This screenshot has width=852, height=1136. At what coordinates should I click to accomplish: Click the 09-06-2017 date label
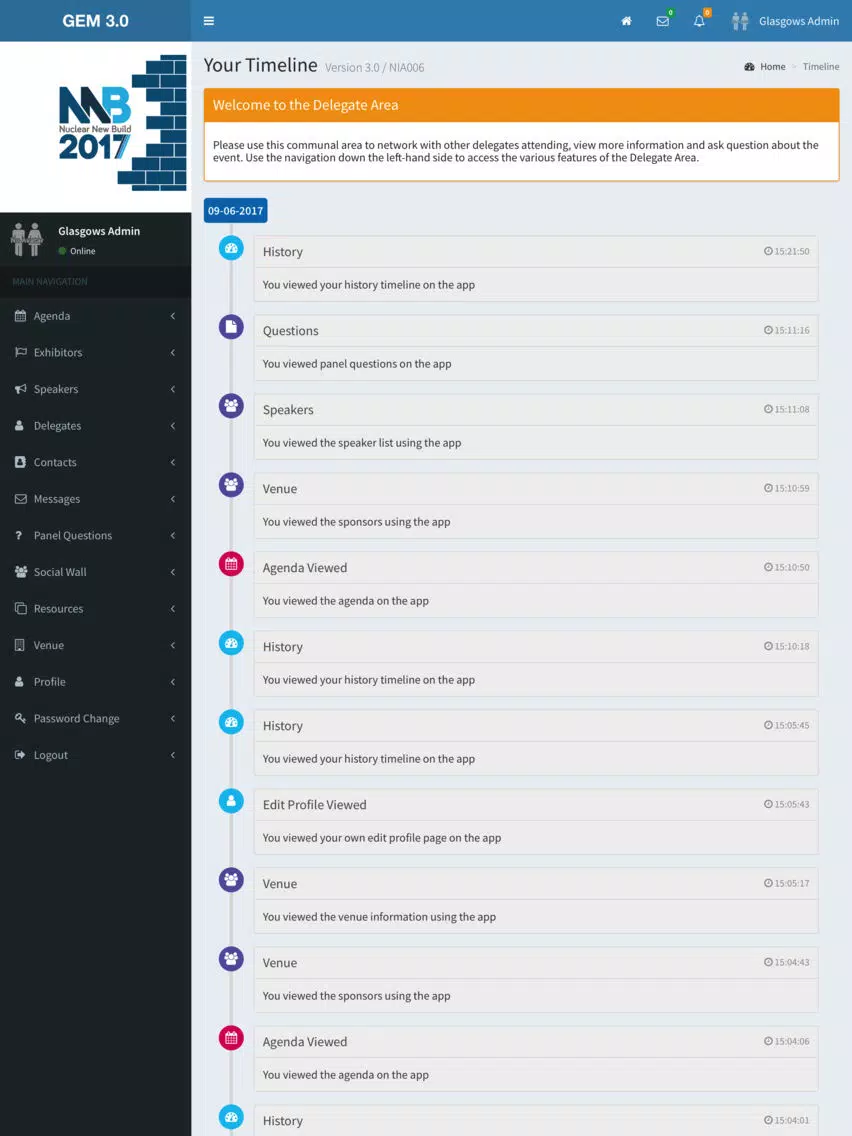[235, 211]
